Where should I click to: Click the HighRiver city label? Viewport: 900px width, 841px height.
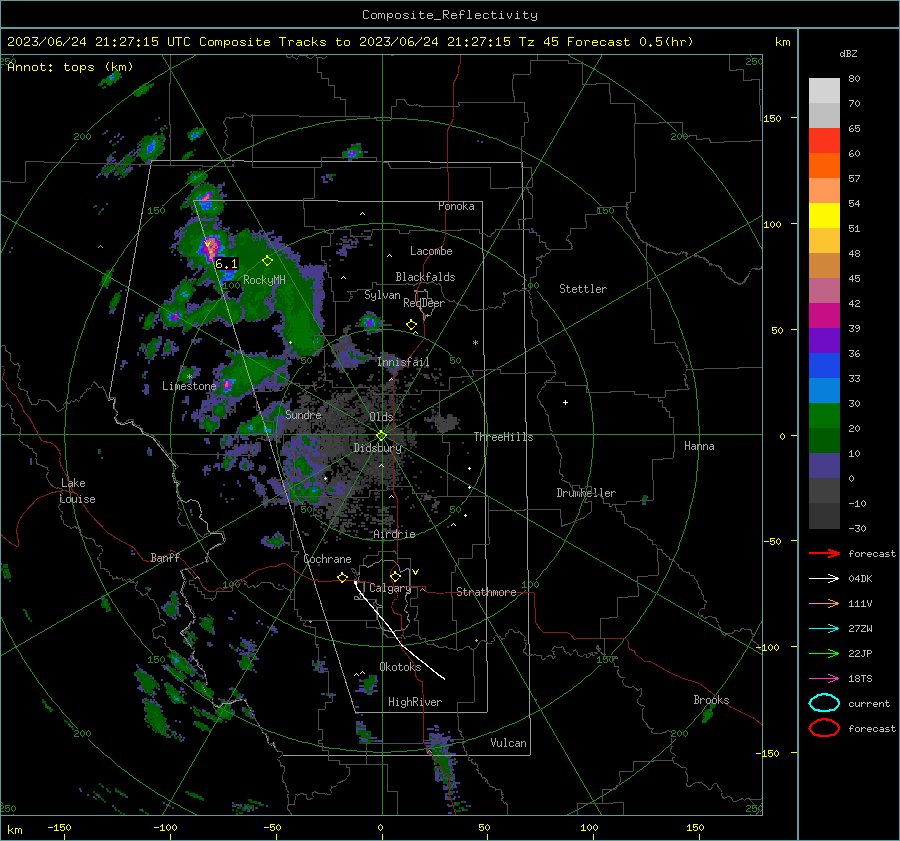(415, 702)
